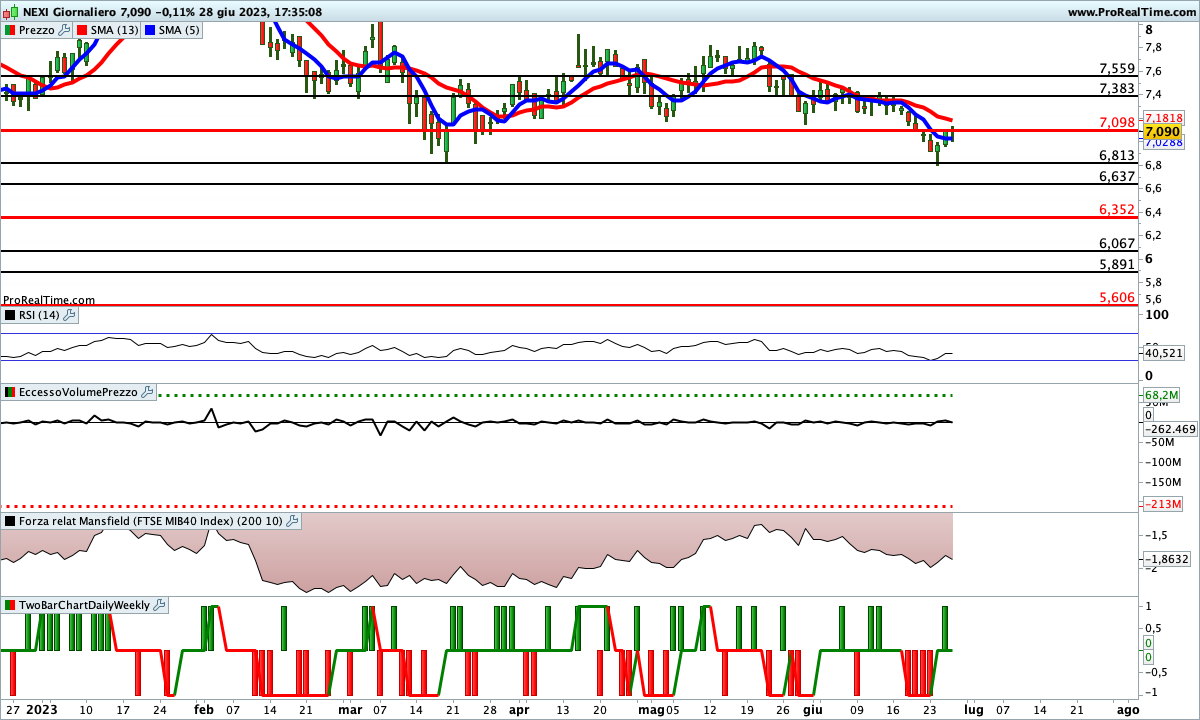The height and width of the screenshot is (720, 1200).
Task: Click the -1,8632 Mansfield value tag
Action: 1166,559
